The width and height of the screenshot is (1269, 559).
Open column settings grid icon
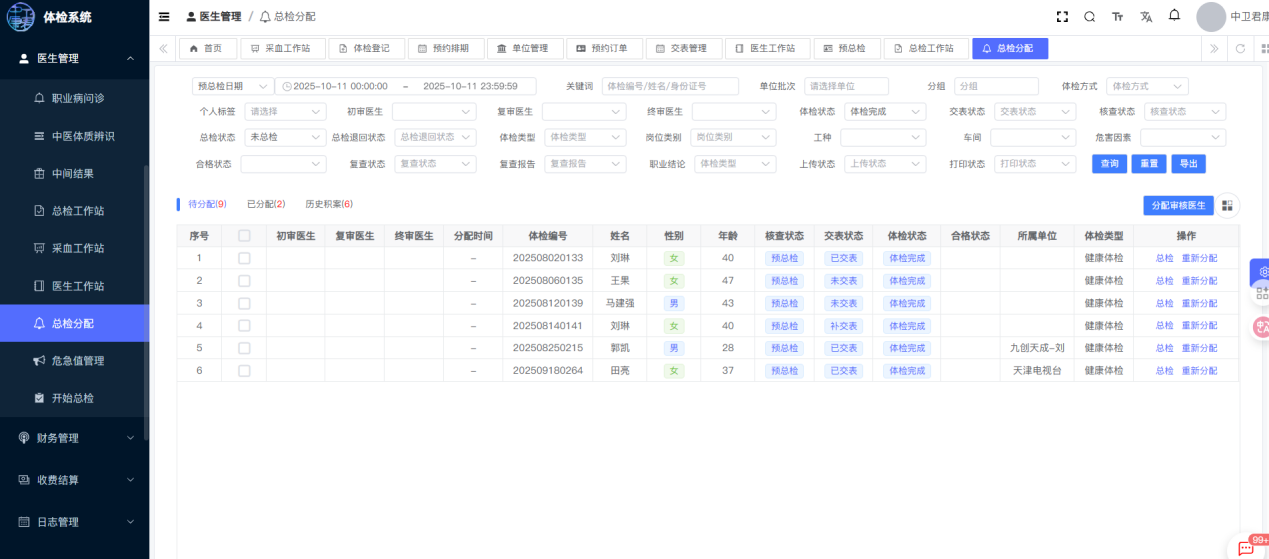[x=1227, y=205]
